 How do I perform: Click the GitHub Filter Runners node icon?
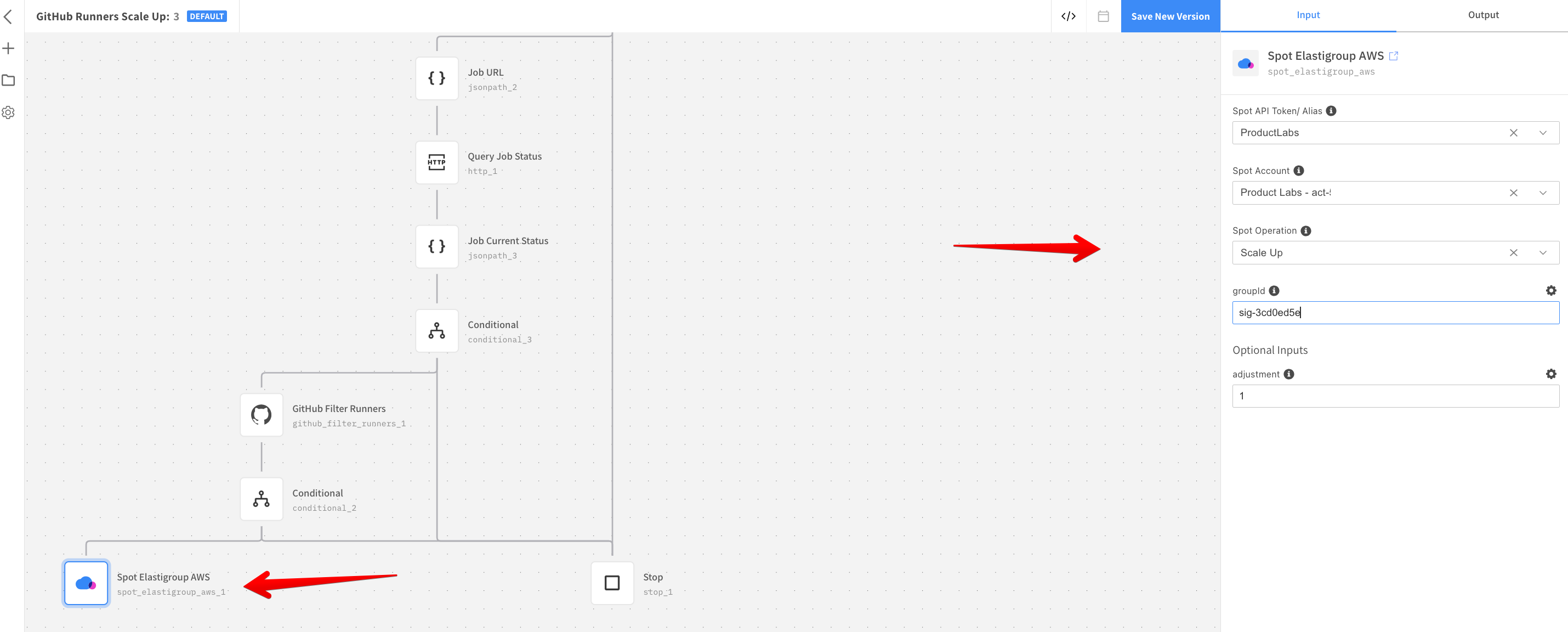(x=261, y=415)
